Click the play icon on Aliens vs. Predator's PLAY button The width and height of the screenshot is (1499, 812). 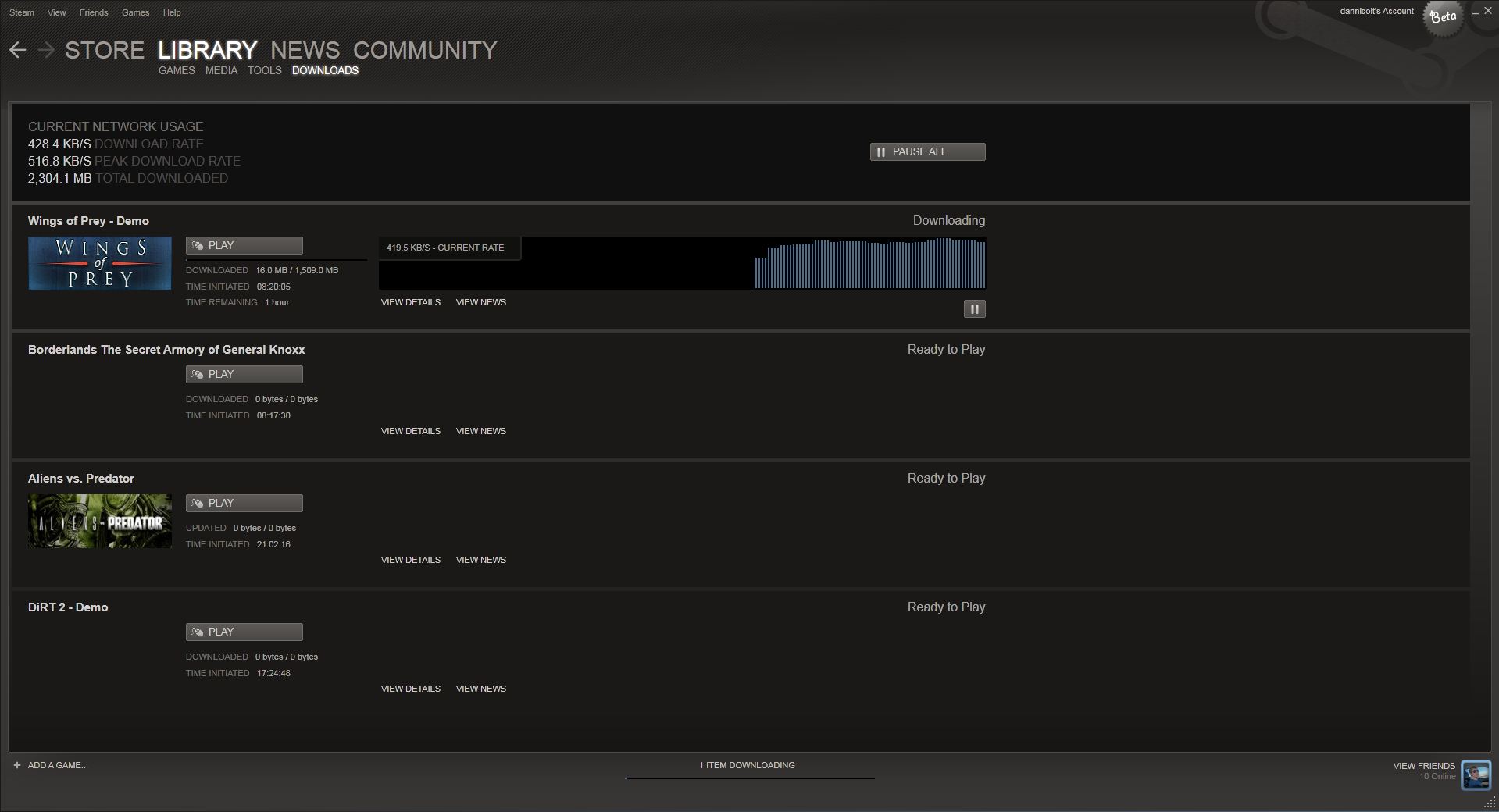[x=196, y=503]
